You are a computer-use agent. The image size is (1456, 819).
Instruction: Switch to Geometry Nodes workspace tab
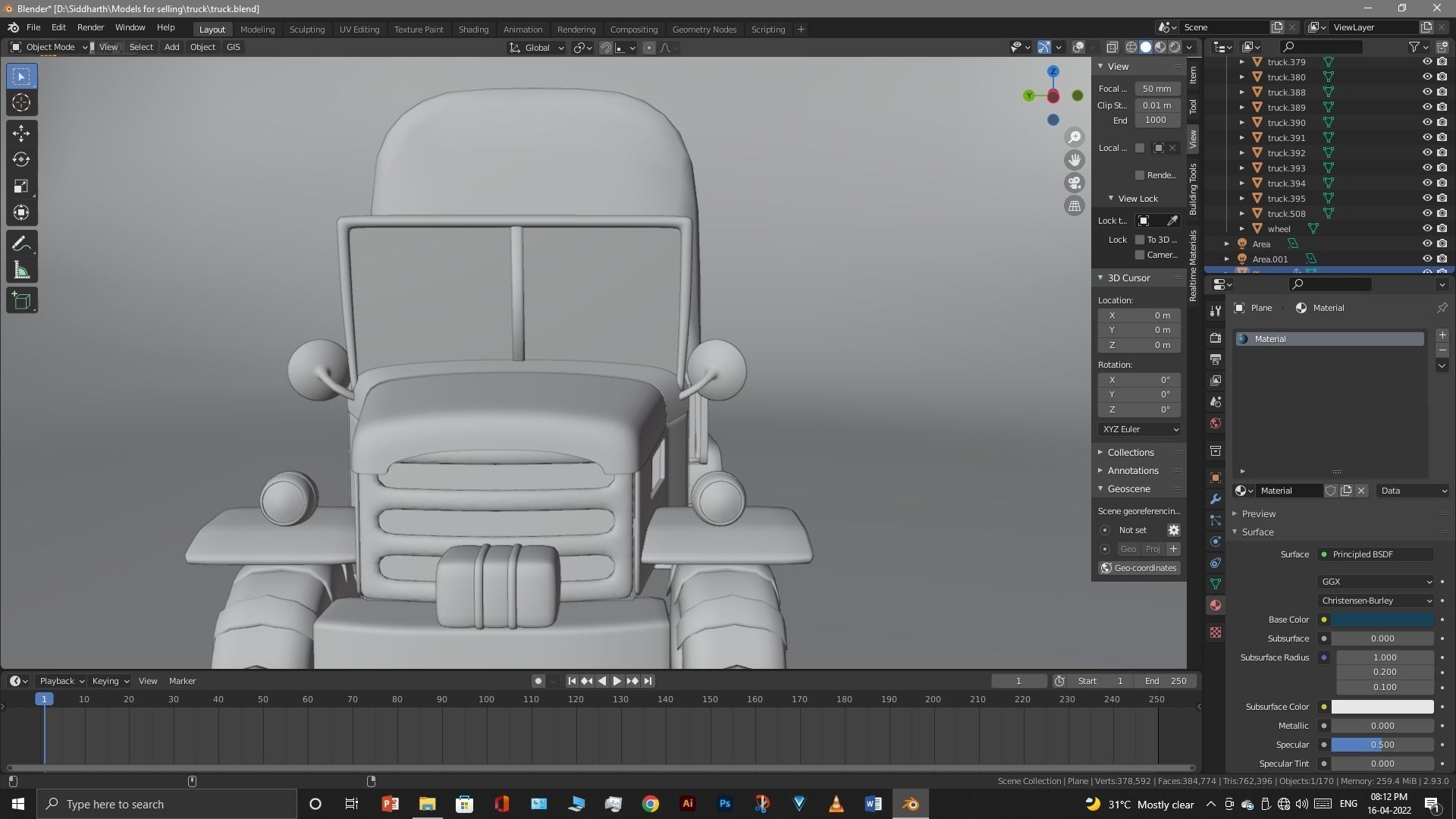[704, 30]
